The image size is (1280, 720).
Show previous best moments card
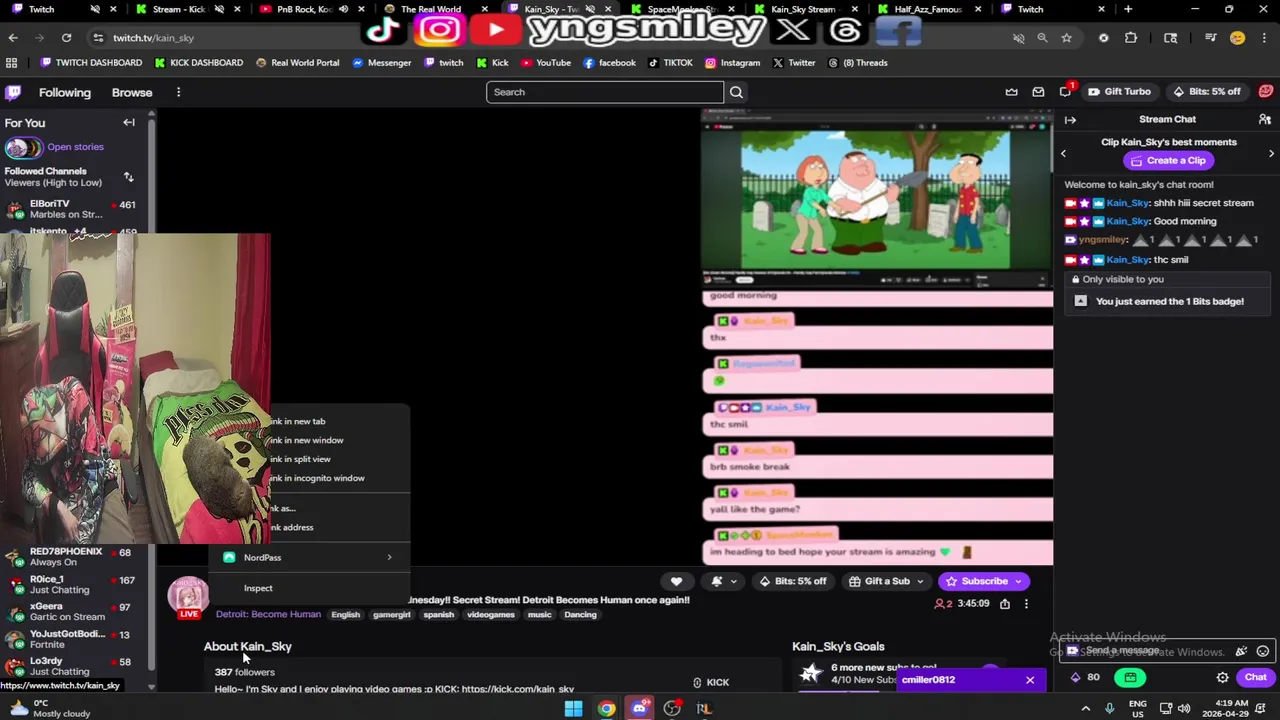[x=1063, y=154]
